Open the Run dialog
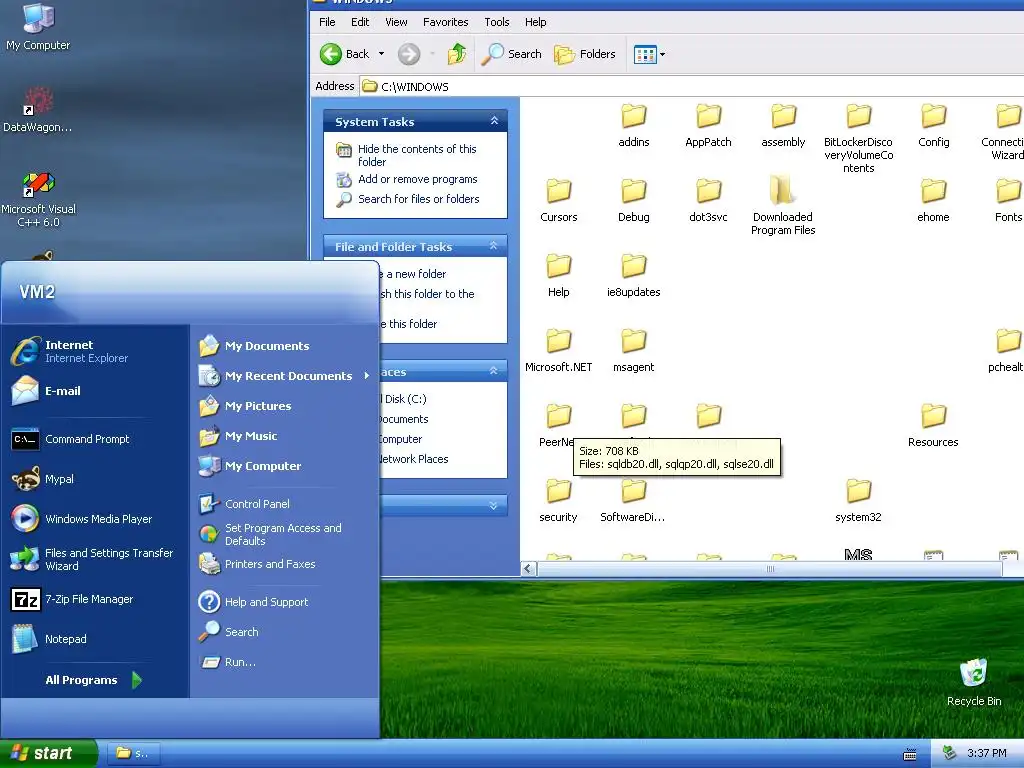The width and height of the screenshot is (1024, 768). point(227,662)
